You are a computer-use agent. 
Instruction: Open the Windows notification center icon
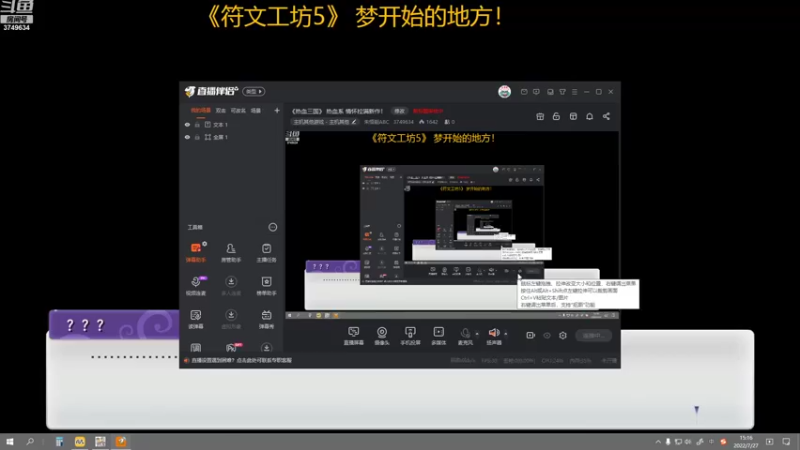point(786,442)
